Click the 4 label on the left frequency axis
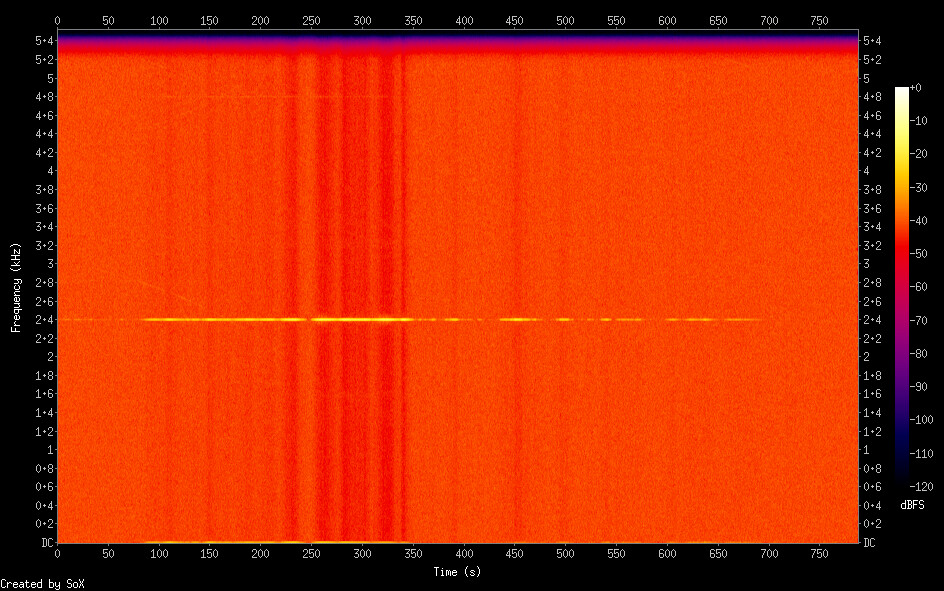944x591 pixels. pos(48,171)
